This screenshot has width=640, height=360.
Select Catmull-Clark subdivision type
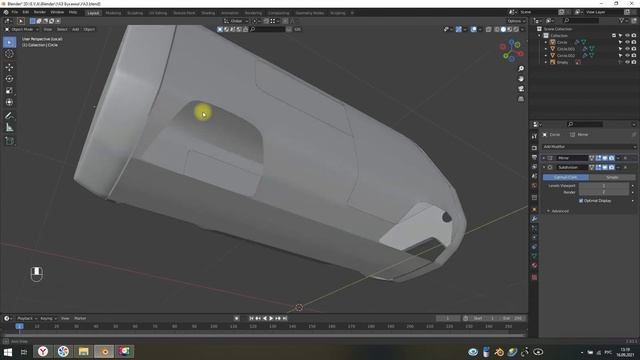click(566, 177)
